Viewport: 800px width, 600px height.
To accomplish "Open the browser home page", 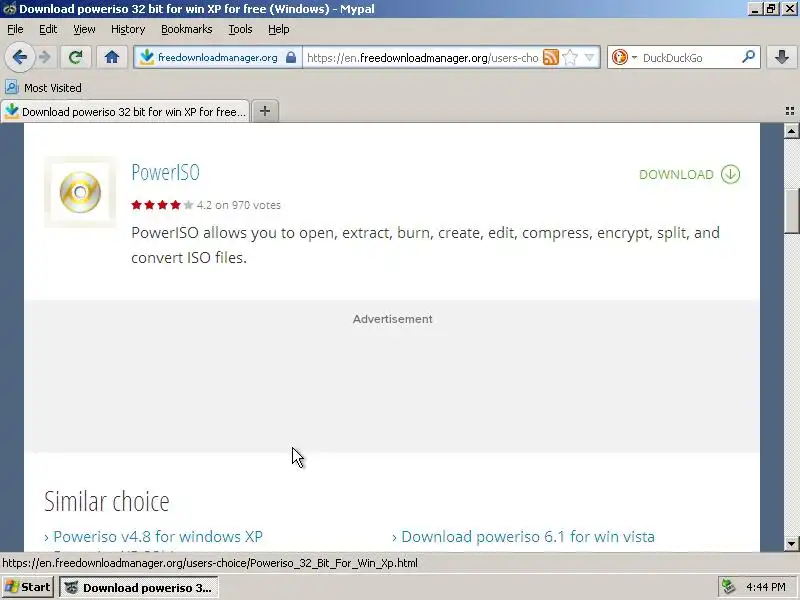I will pyautogui.click(x=112, y=57).
